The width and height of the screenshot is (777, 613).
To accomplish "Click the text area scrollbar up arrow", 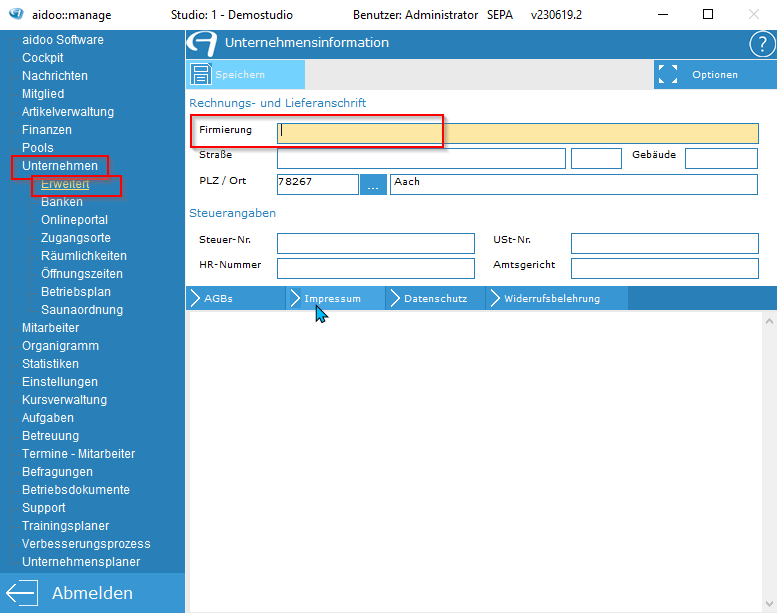I will click(768, 321).
